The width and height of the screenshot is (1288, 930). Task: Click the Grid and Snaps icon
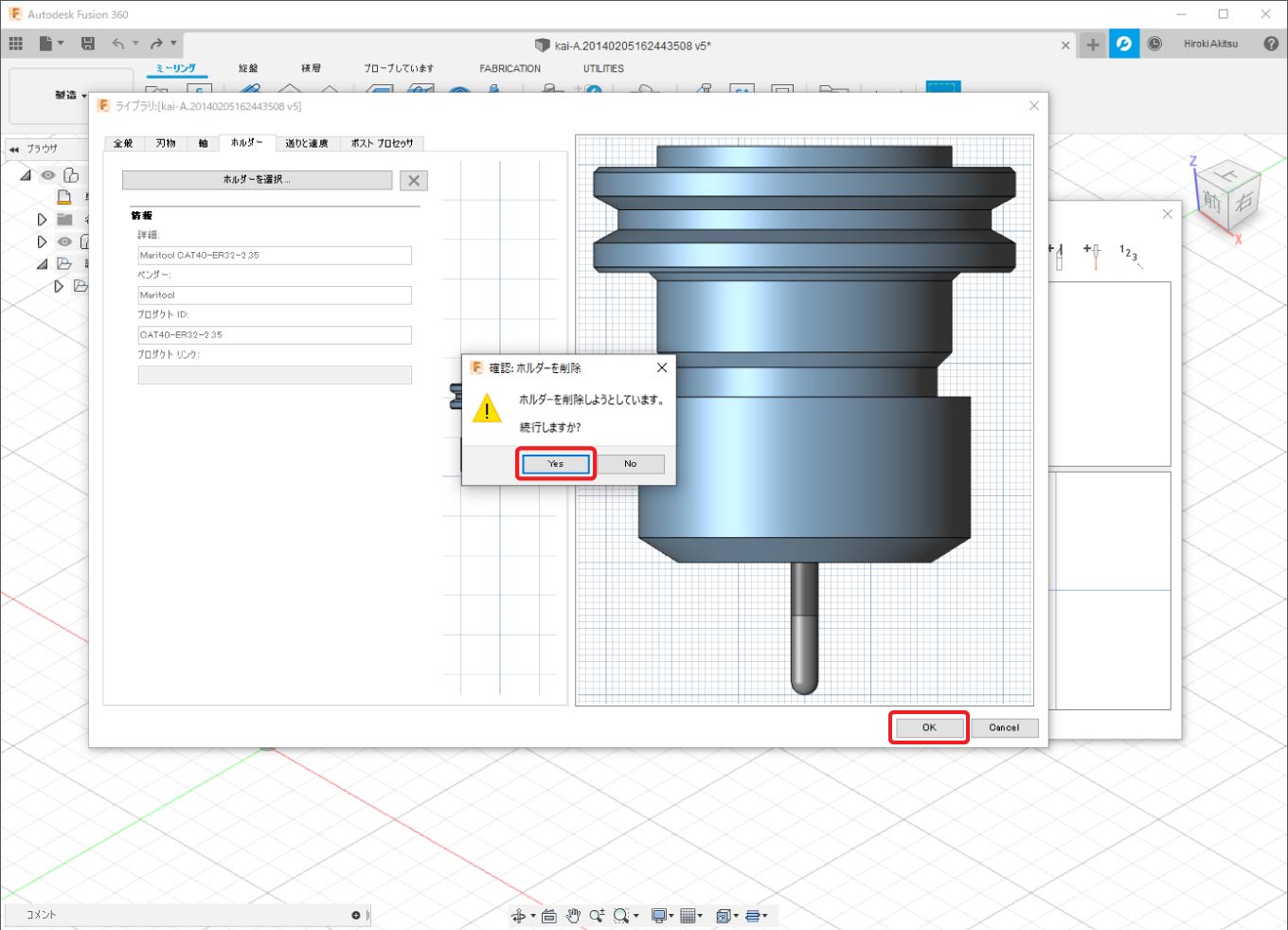click(689, 916)
